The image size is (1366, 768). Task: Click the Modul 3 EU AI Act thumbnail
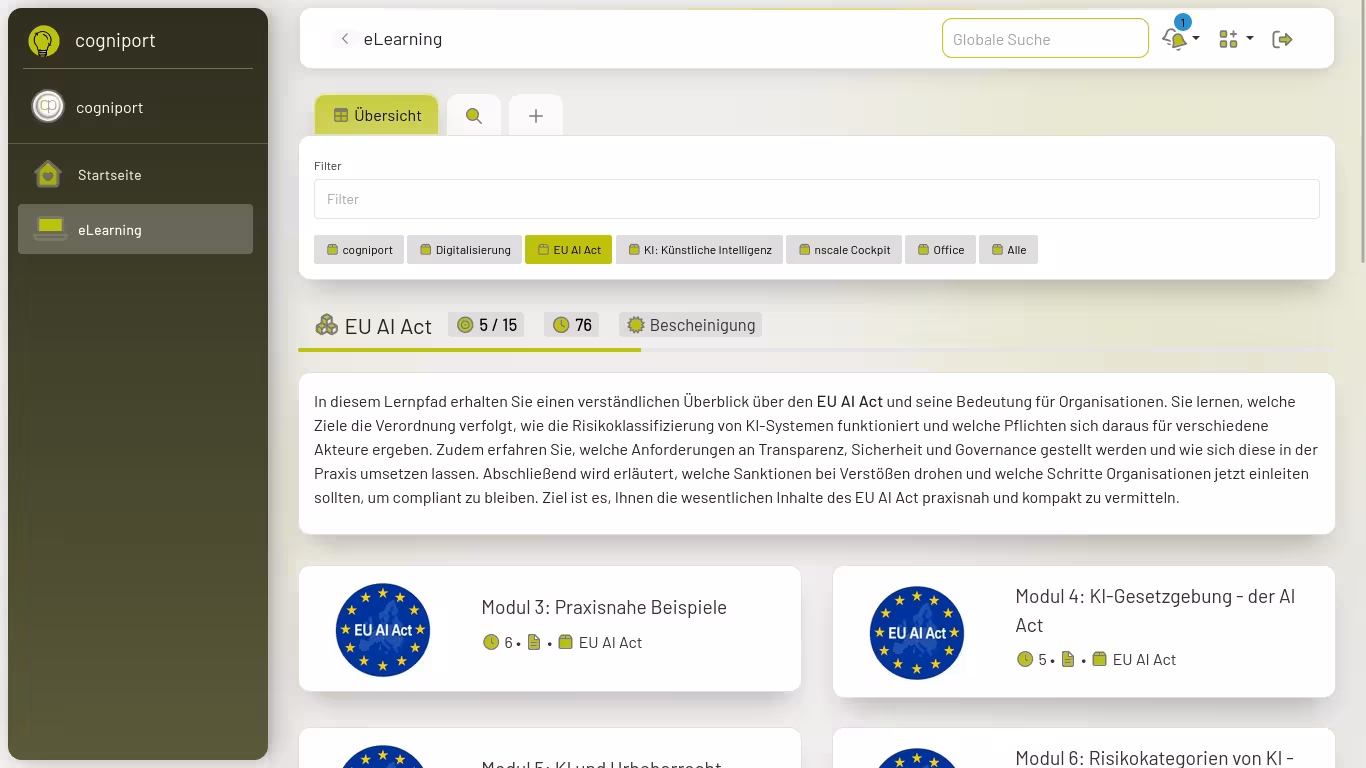coord(383,630)
